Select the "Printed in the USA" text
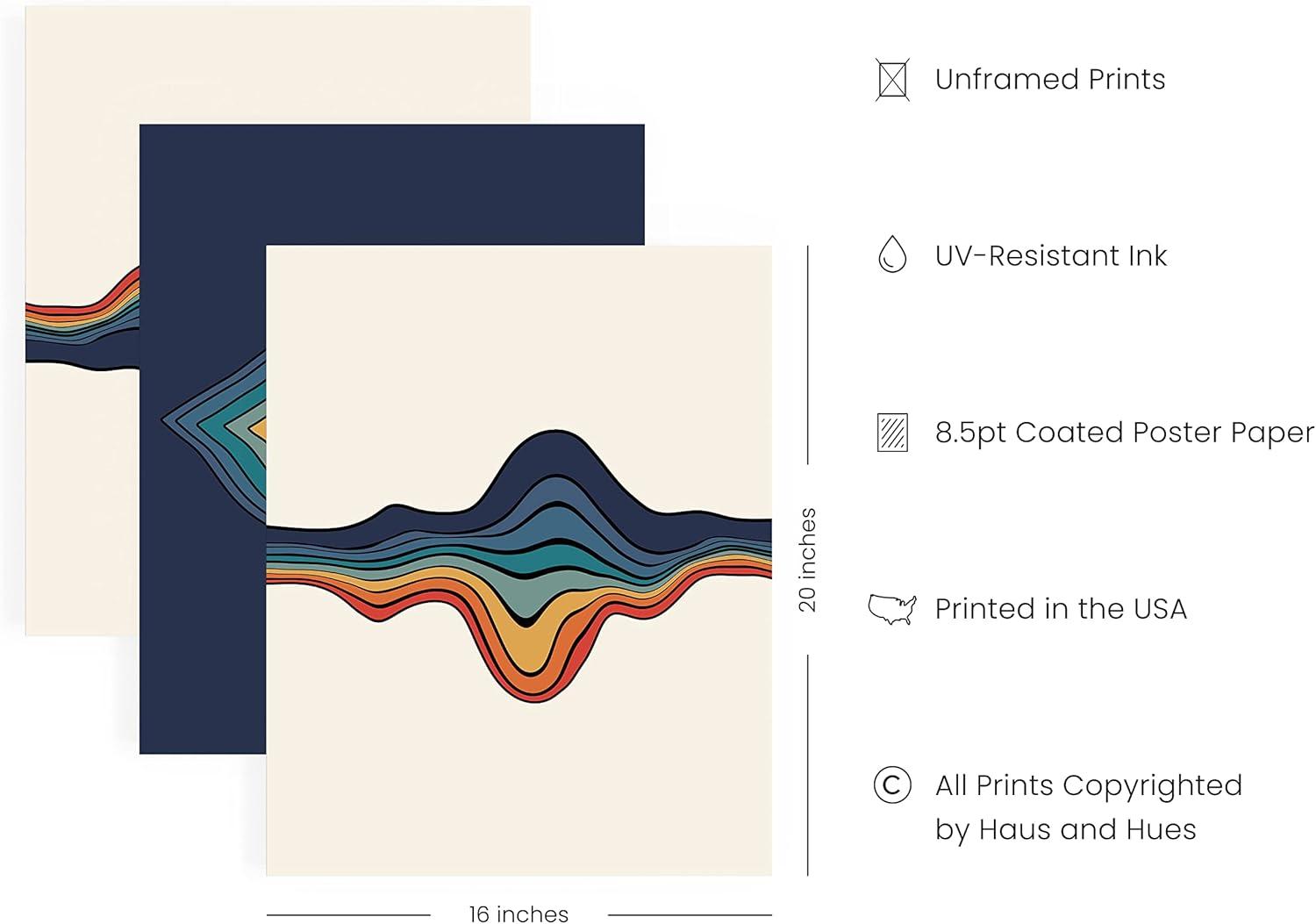The image size is (1316, 924). 1060,609
